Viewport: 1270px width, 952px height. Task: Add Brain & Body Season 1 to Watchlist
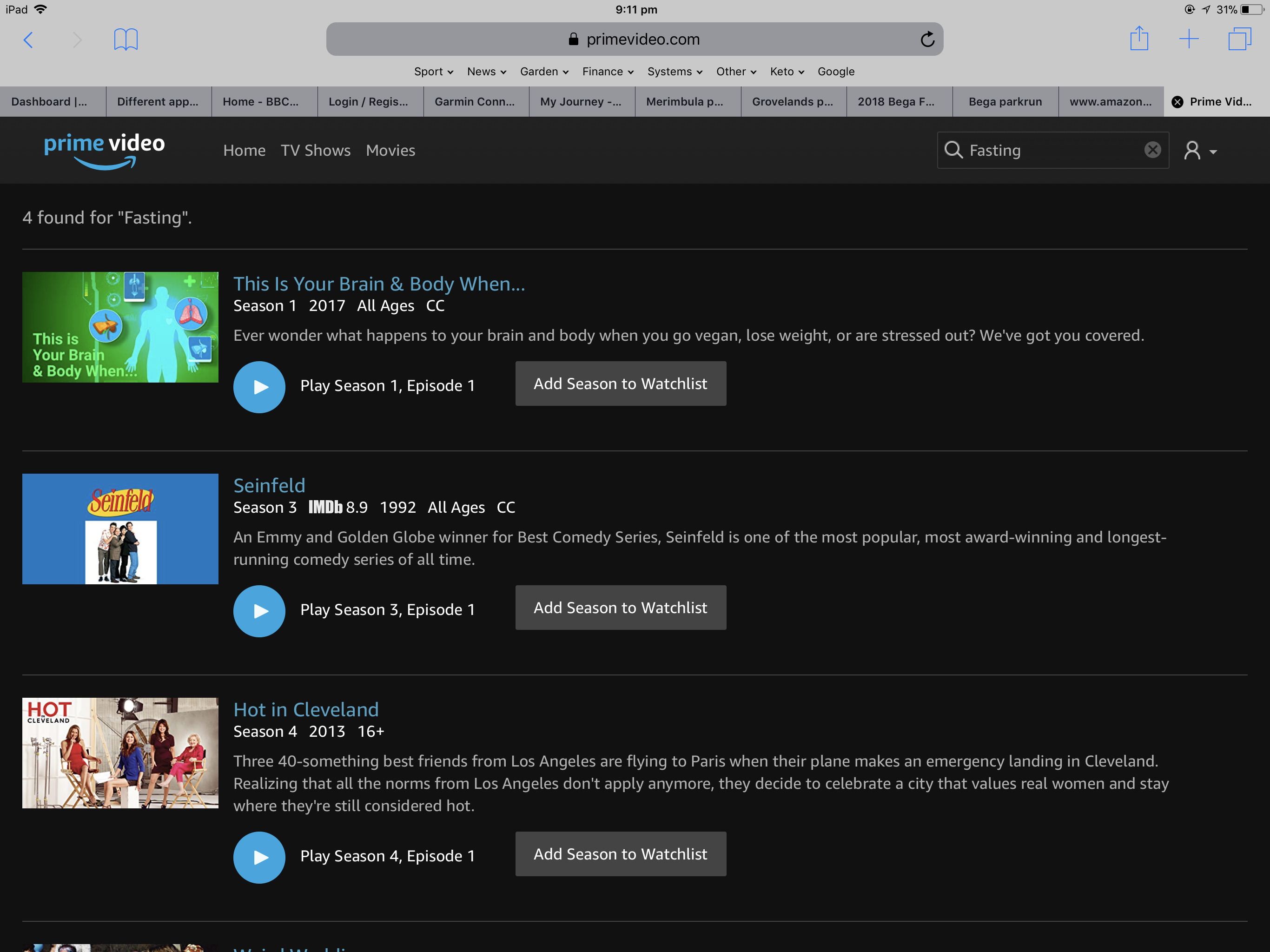tap(620, 383)
